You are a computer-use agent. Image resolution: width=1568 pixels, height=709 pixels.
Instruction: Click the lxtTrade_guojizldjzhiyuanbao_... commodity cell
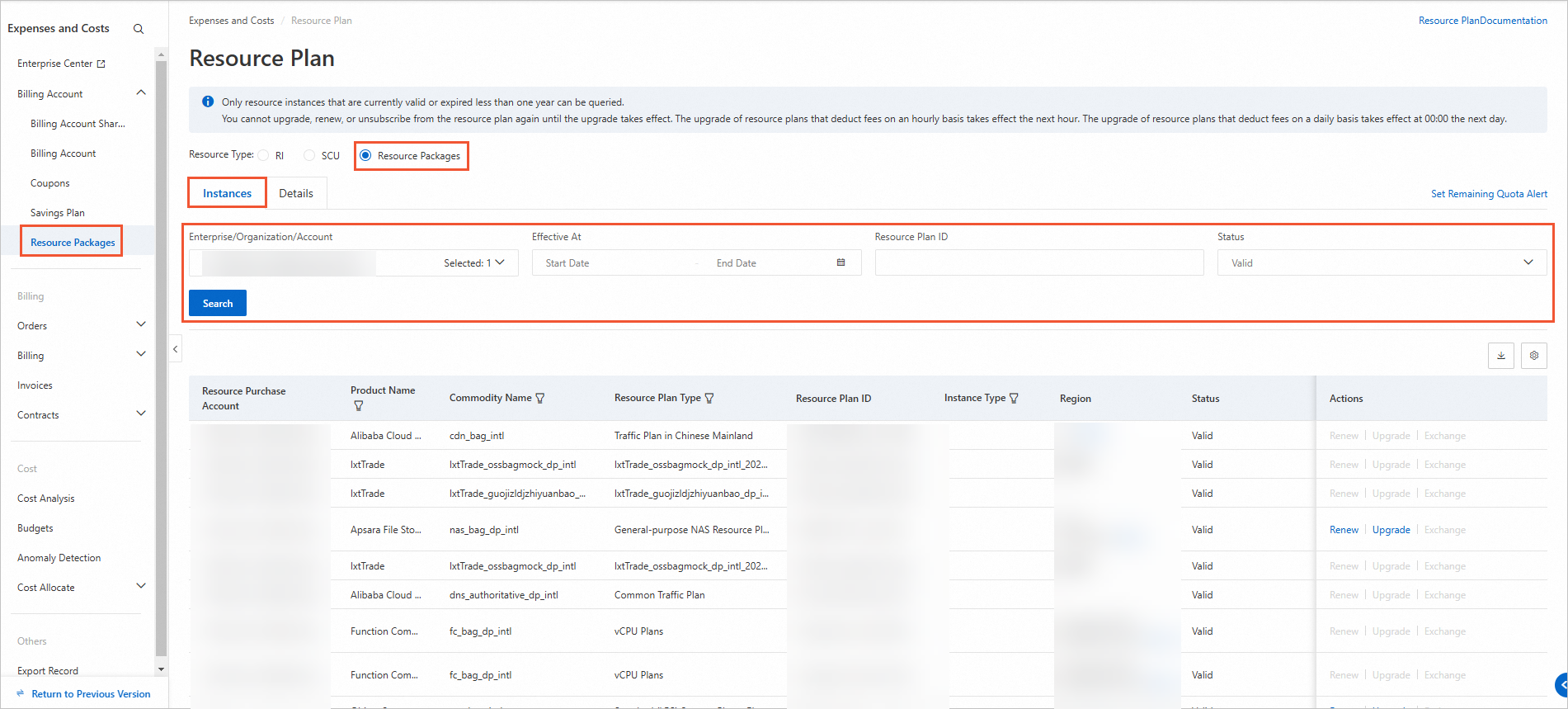pyautogui.click(x=517, y=494)
